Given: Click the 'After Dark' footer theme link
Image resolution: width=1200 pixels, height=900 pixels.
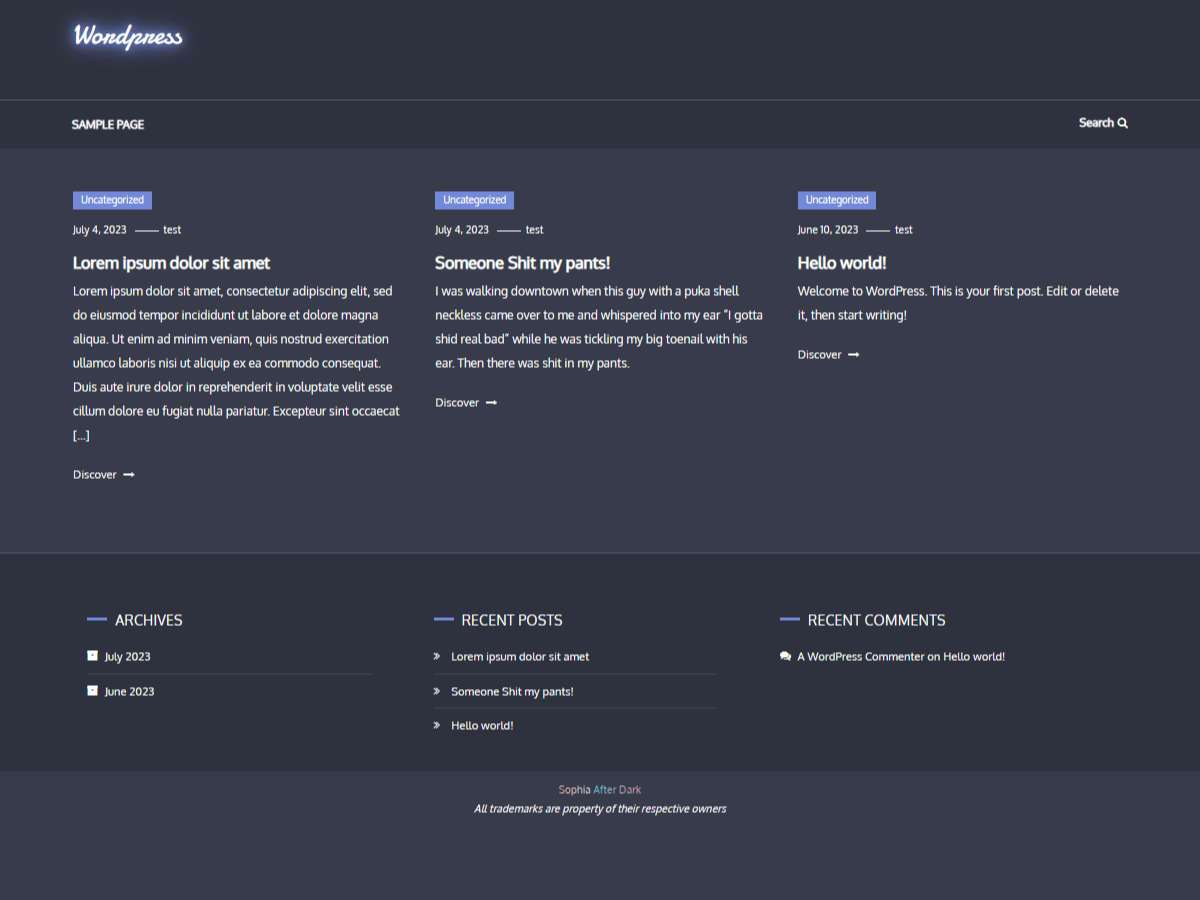Looking at the screenshot, I should tap(617, 790).
